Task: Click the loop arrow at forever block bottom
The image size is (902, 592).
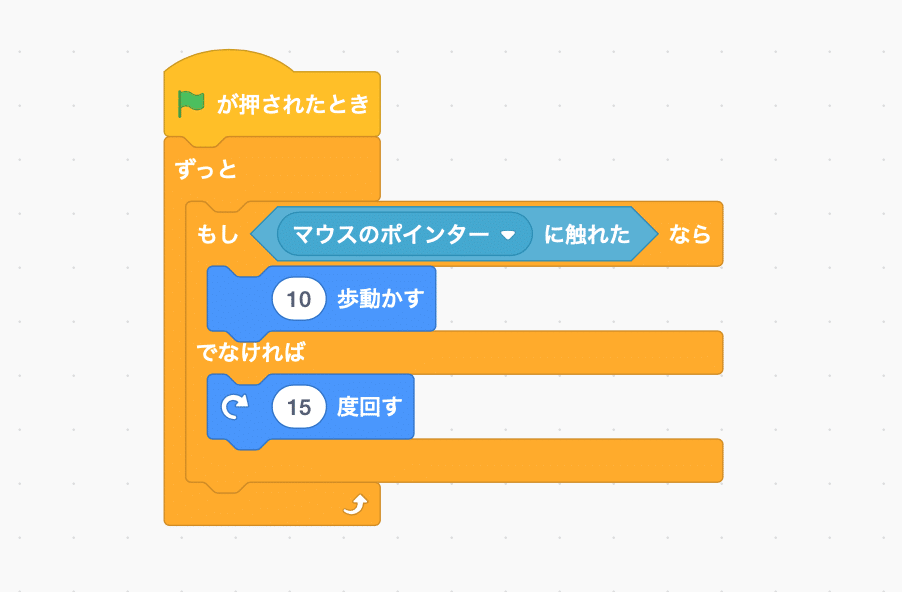Action: pos(355,504)
